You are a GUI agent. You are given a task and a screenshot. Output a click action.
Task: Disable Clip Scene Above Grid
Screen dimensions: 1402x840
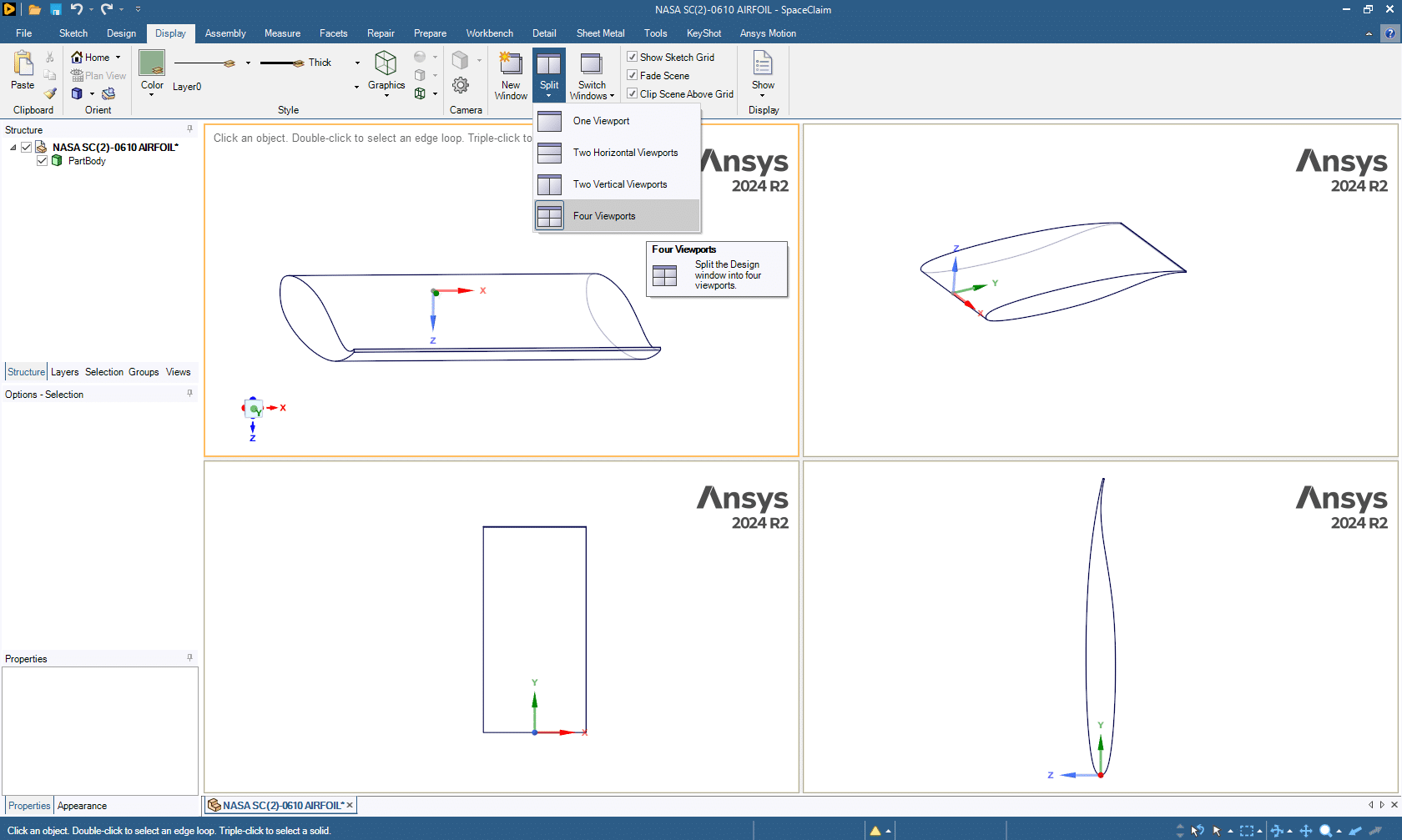pos(633,94)
